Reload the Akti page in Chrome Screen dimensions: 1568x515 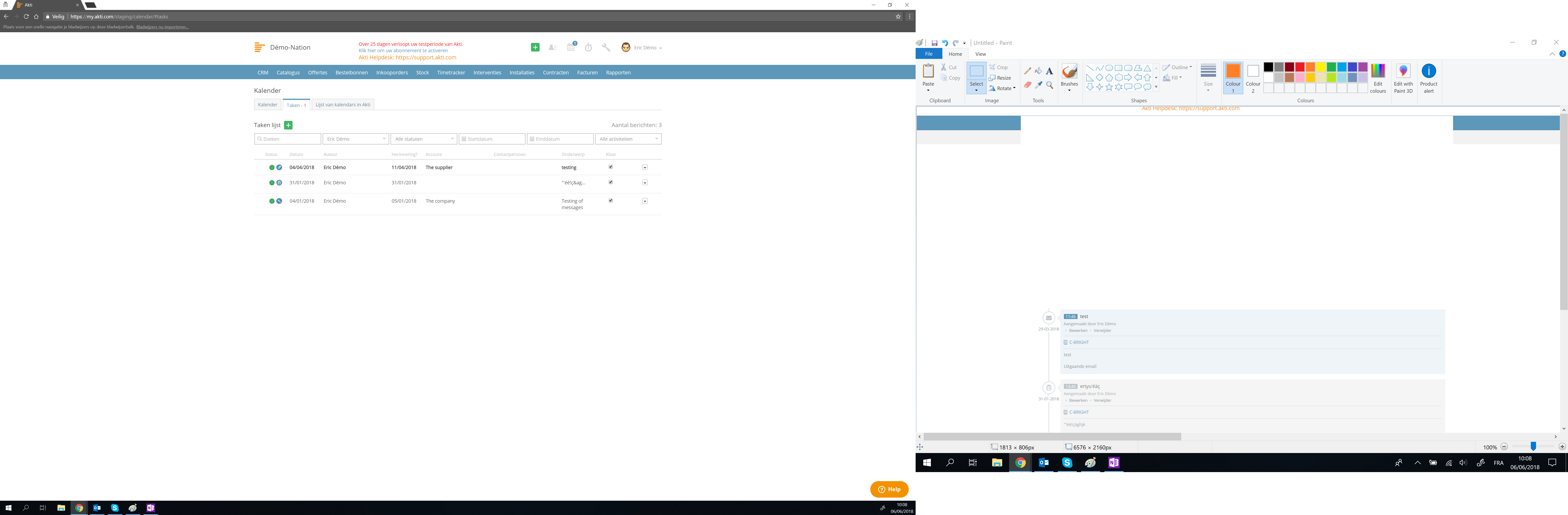26,16
